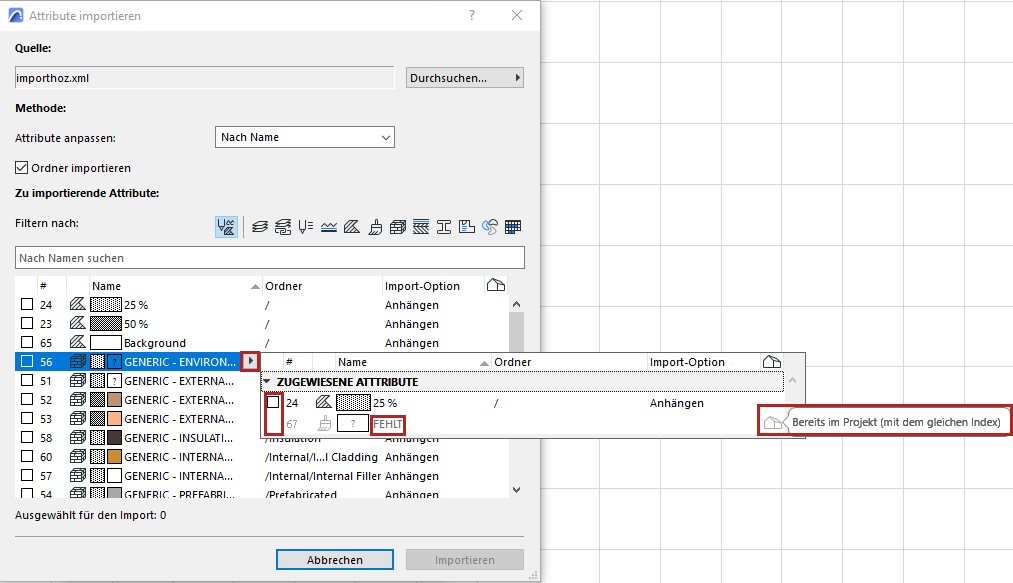Open the Durchsuchen browse menu button
The width and height of the screenshot is (1013, 583).
tap(465, 78)
